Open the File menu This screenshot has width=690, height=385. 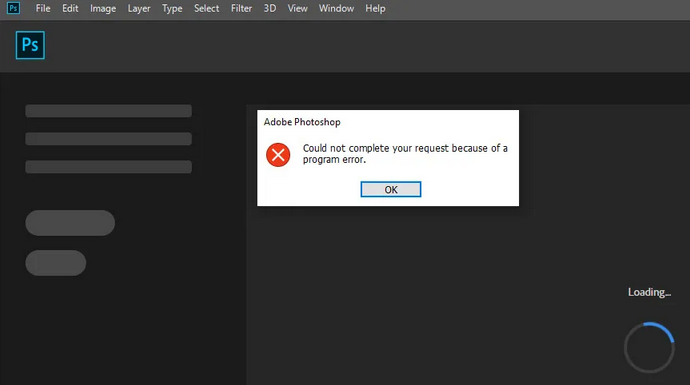pos(43,8)
